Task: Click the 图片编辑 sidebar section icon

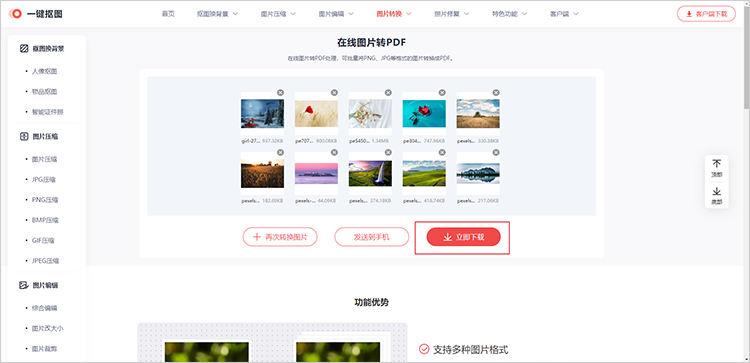Action: pos(24,286)
